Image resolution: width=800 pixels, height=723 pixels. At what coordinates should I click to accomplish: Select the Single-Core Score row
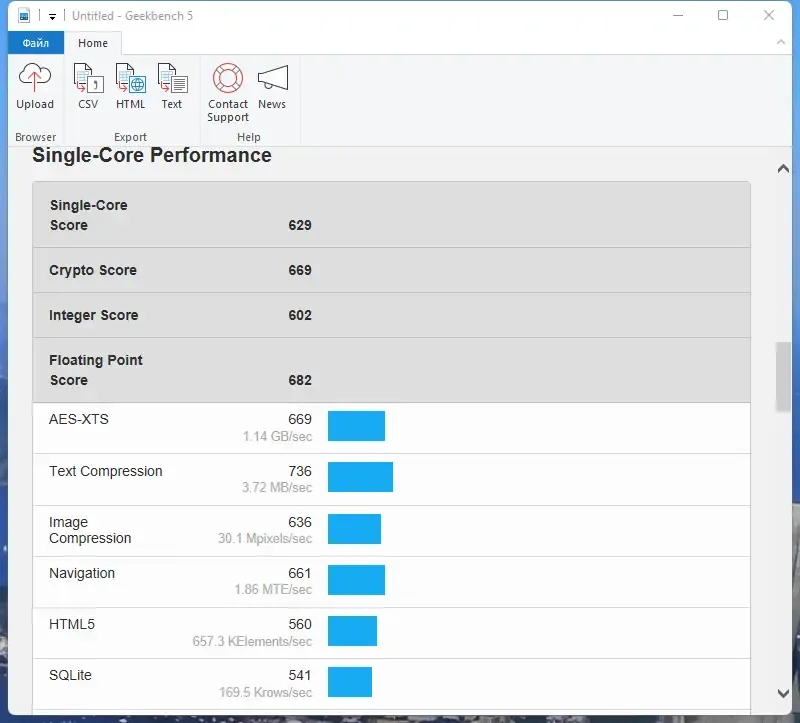point(391,215)
